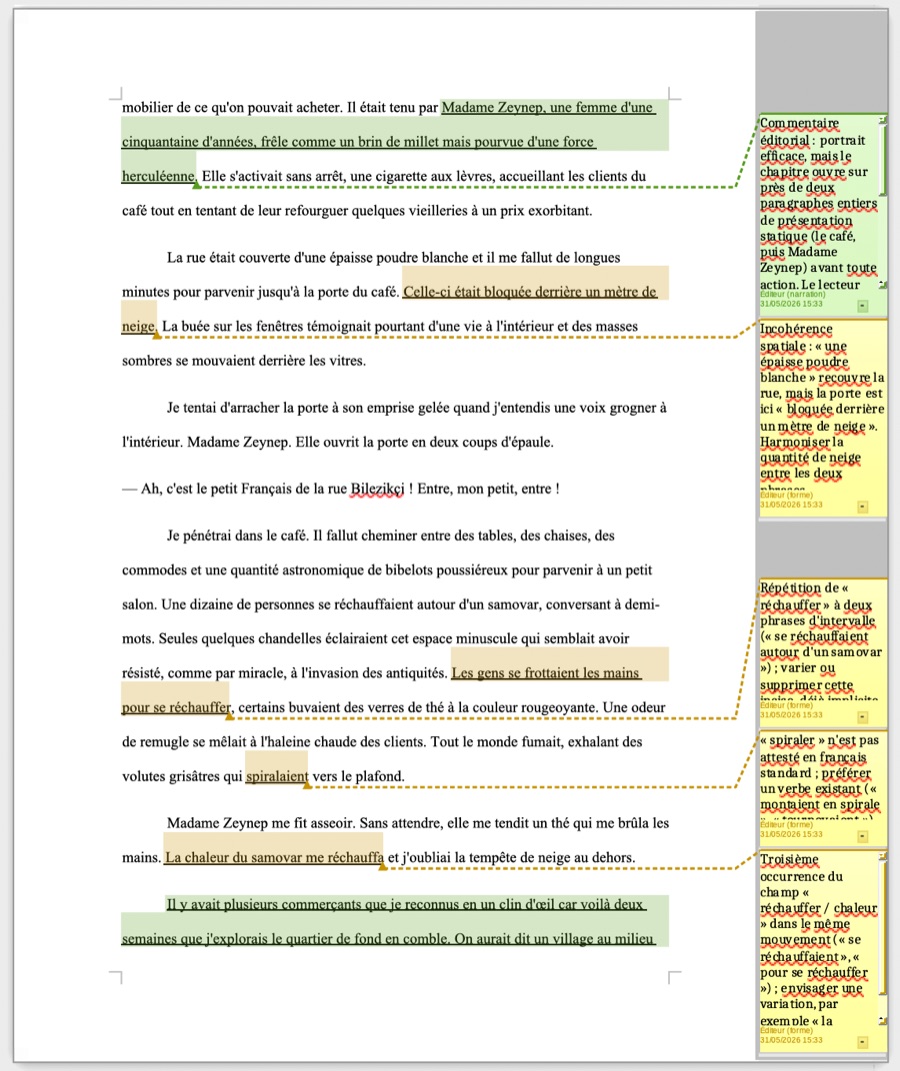Click the author label 'Éditeur (narration)'
The image size is (900, 1071).
click(792, 294)
